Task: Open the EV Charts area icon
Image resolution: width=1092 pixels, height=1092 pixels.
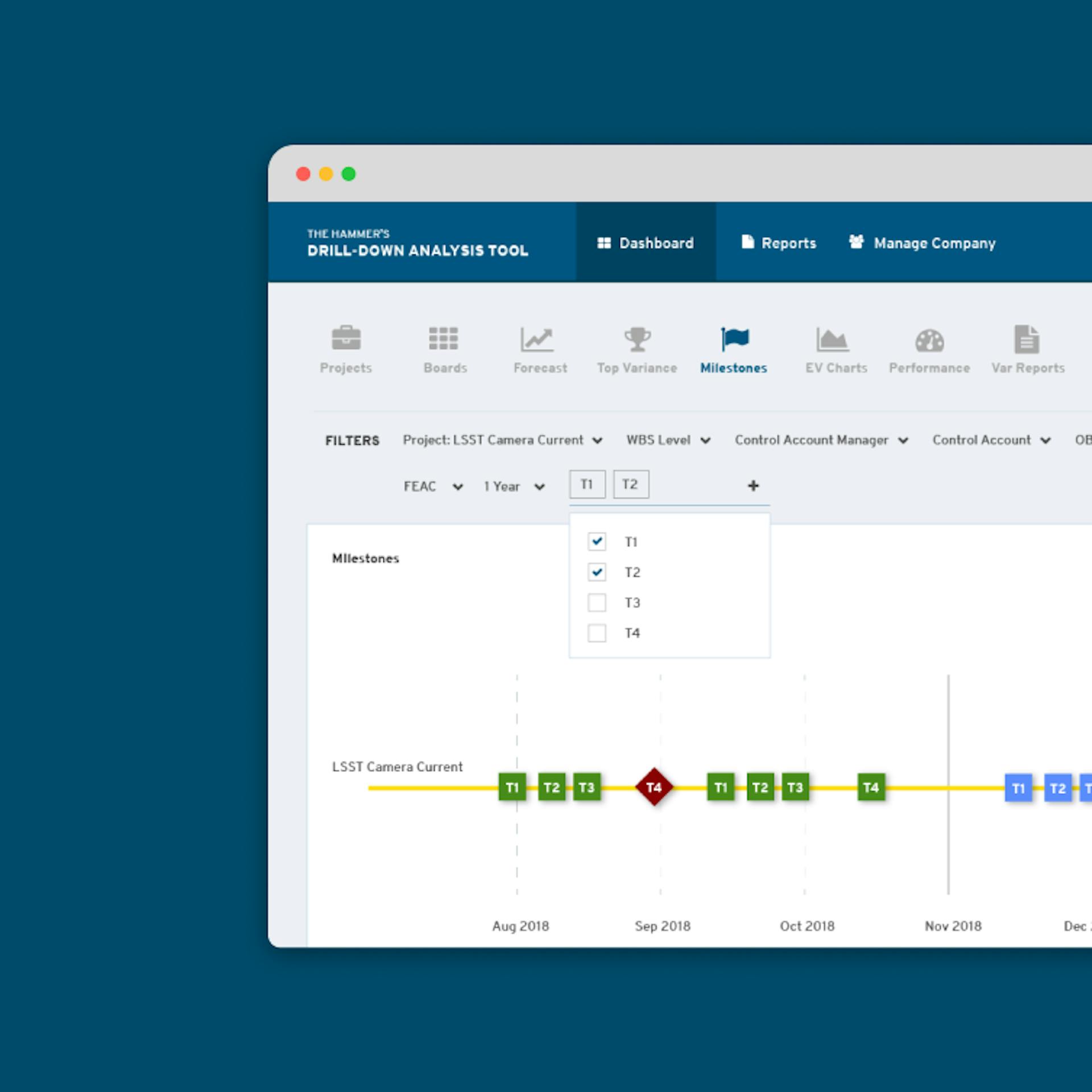Action: [832, 339]
